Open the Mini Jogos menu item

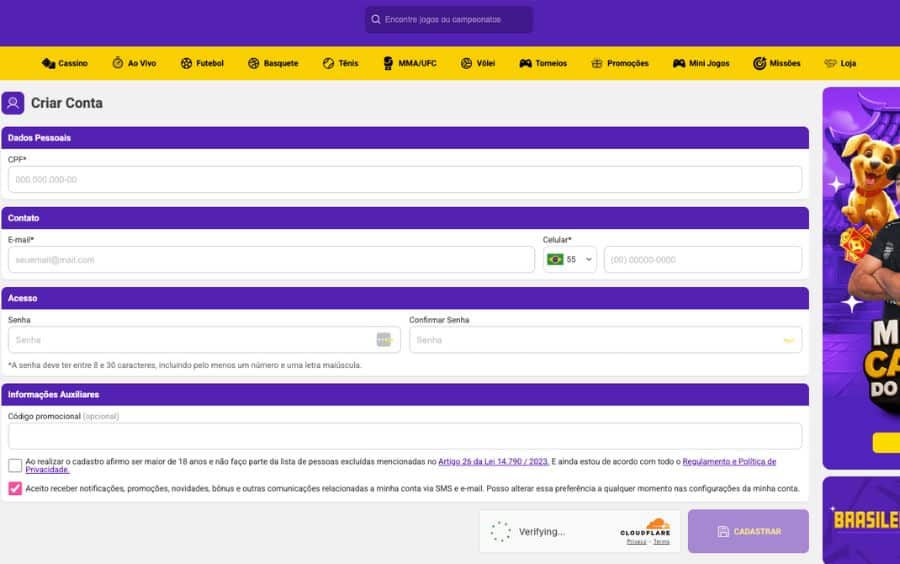point(704,63)
